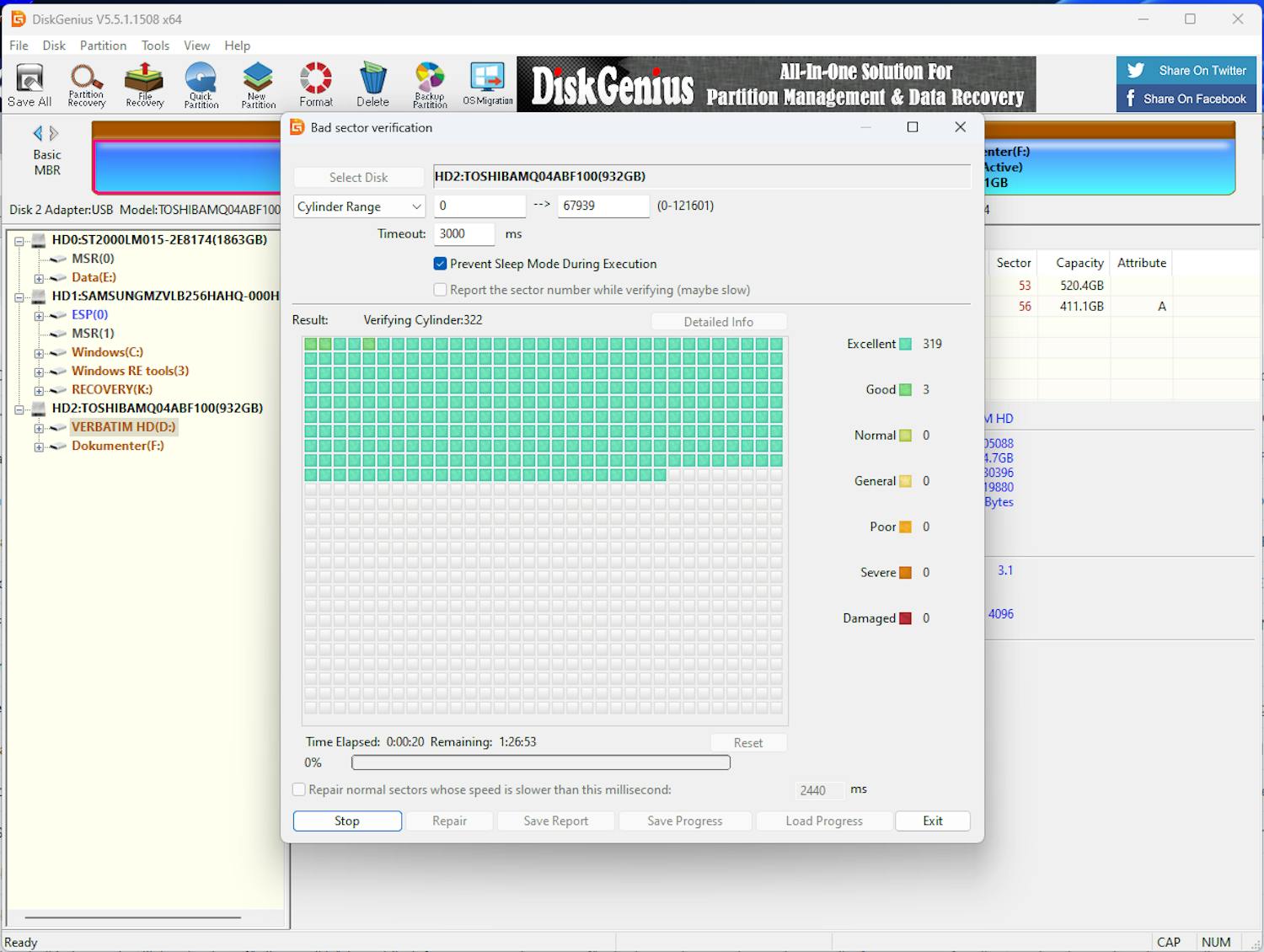Click the Timeout value input field
1264x952 pixels.
(x=463, y=234)
